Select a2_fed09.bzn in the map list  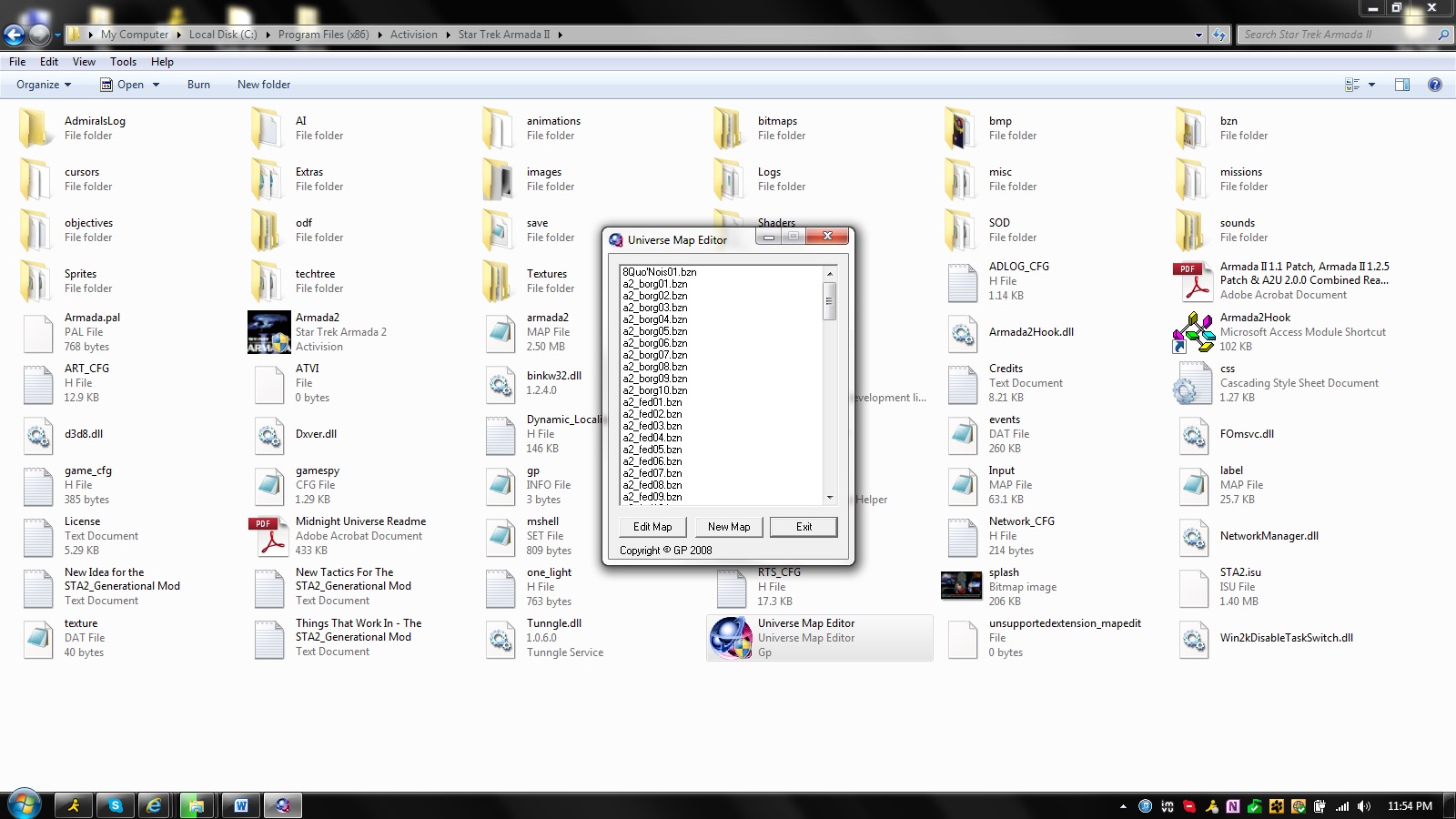point(652,497)
